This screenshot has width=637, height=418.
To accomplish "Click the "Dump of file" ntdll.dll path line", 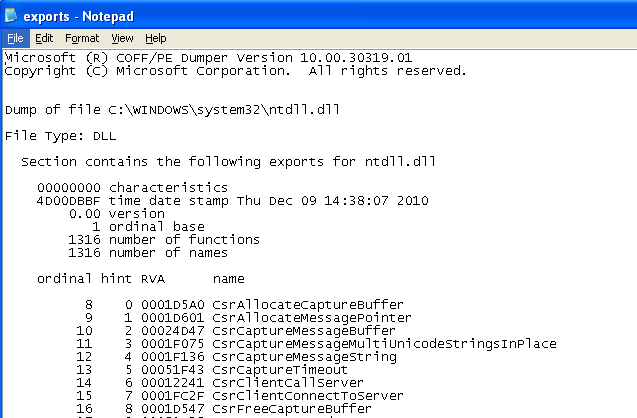I will pos(178,108).
